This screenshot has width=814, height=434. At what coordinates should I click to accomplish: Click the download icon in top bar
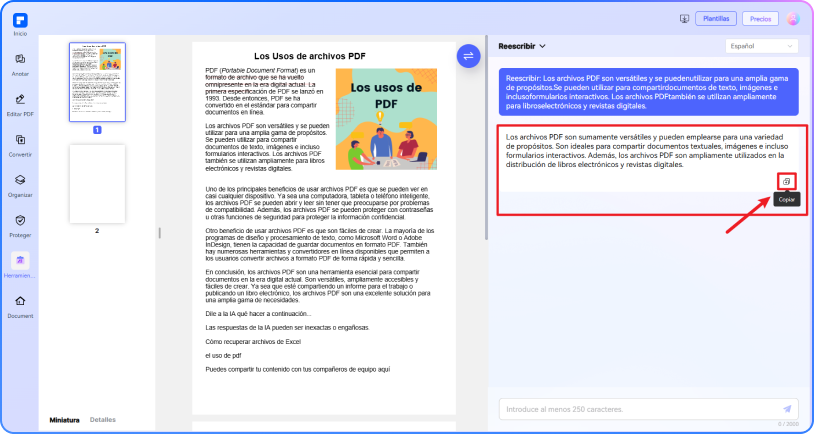[684, 19]
